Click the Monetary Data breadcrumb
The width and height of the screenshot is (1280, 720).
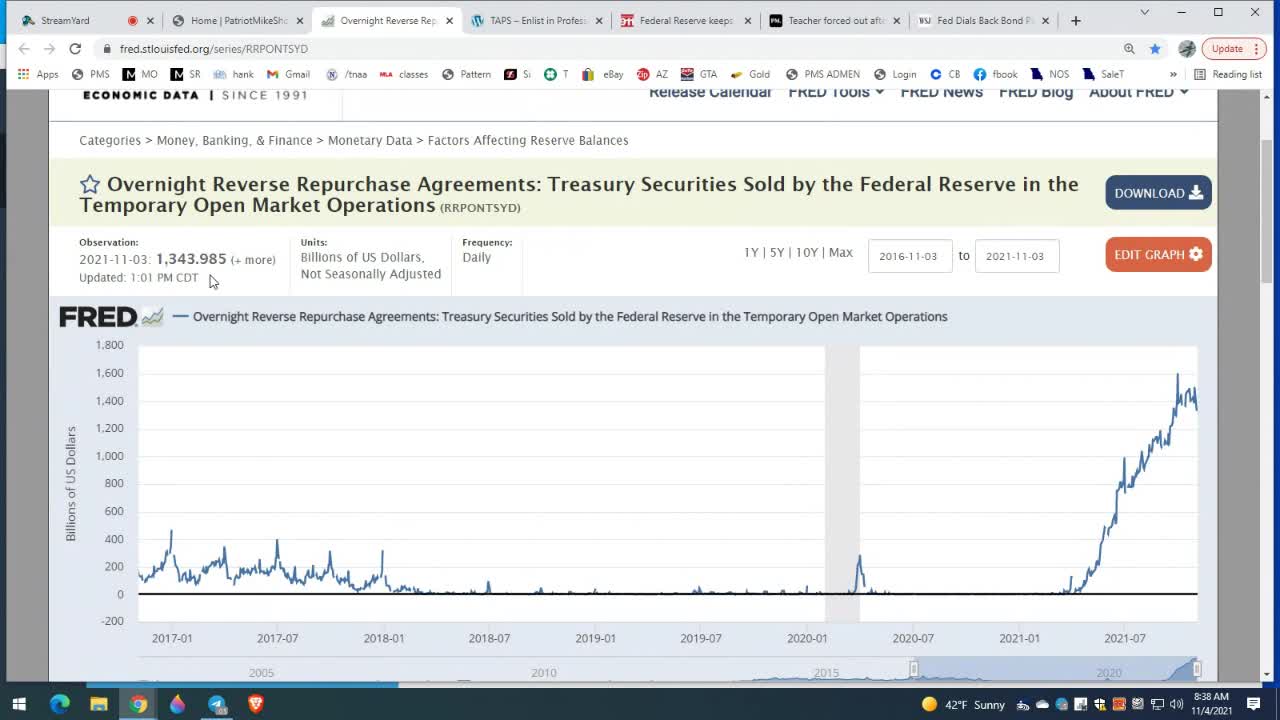[x=370, y=140]
